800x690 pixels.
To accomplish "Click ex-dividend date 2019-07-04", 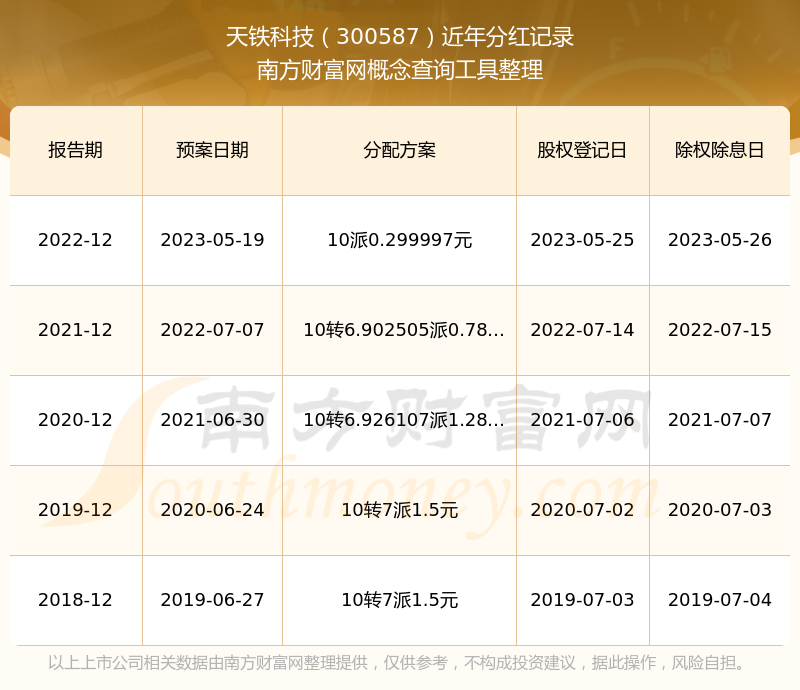I will pos(719,599).
